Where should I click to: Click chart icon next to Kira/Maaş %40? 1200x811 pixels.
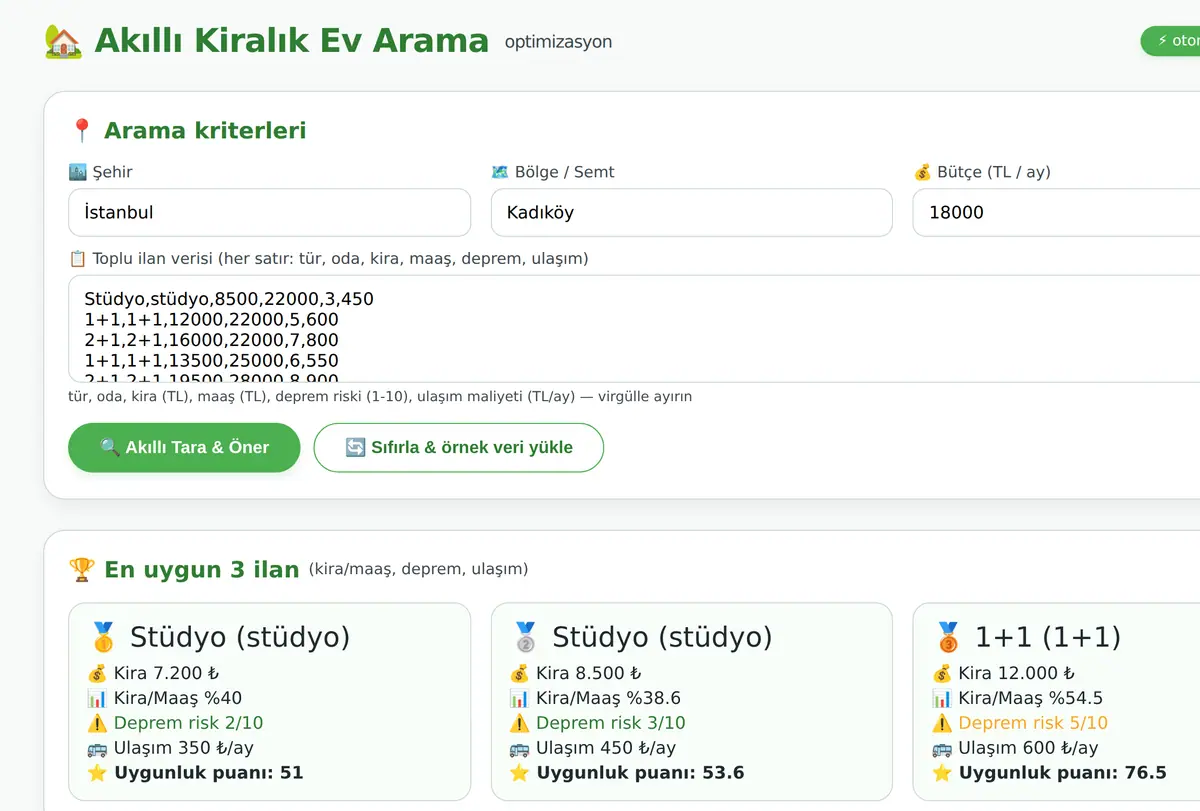pyautogui.click(x=97, y=698)
